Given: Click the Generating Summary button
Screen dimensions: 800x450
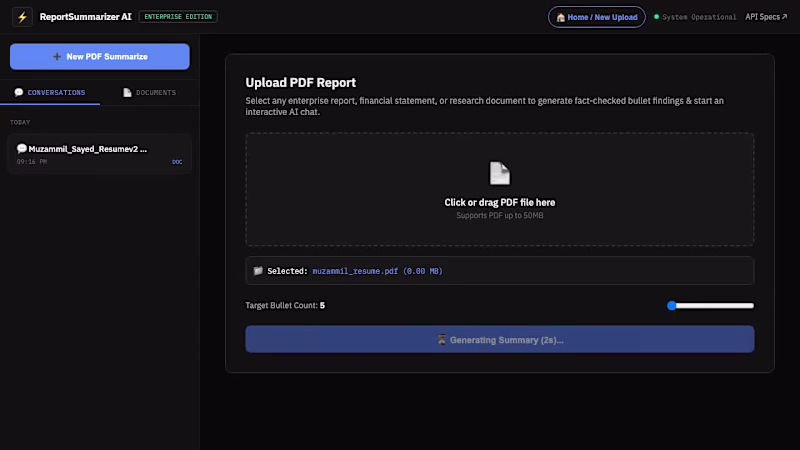Looking at the screenshot, I should 499,339.
